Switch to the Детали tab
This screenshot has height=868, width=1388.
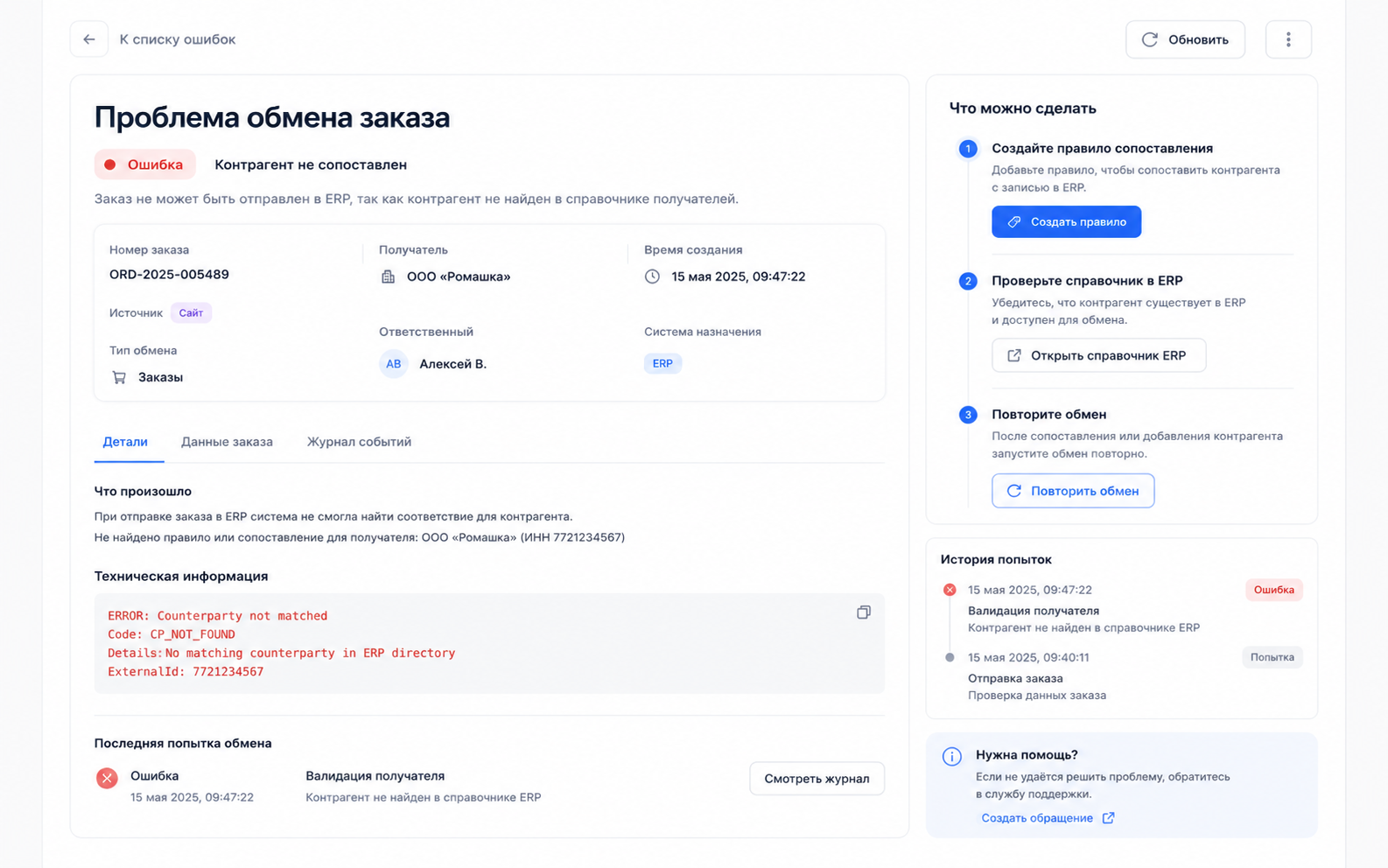pyautogui.click(x=125, y=442)
